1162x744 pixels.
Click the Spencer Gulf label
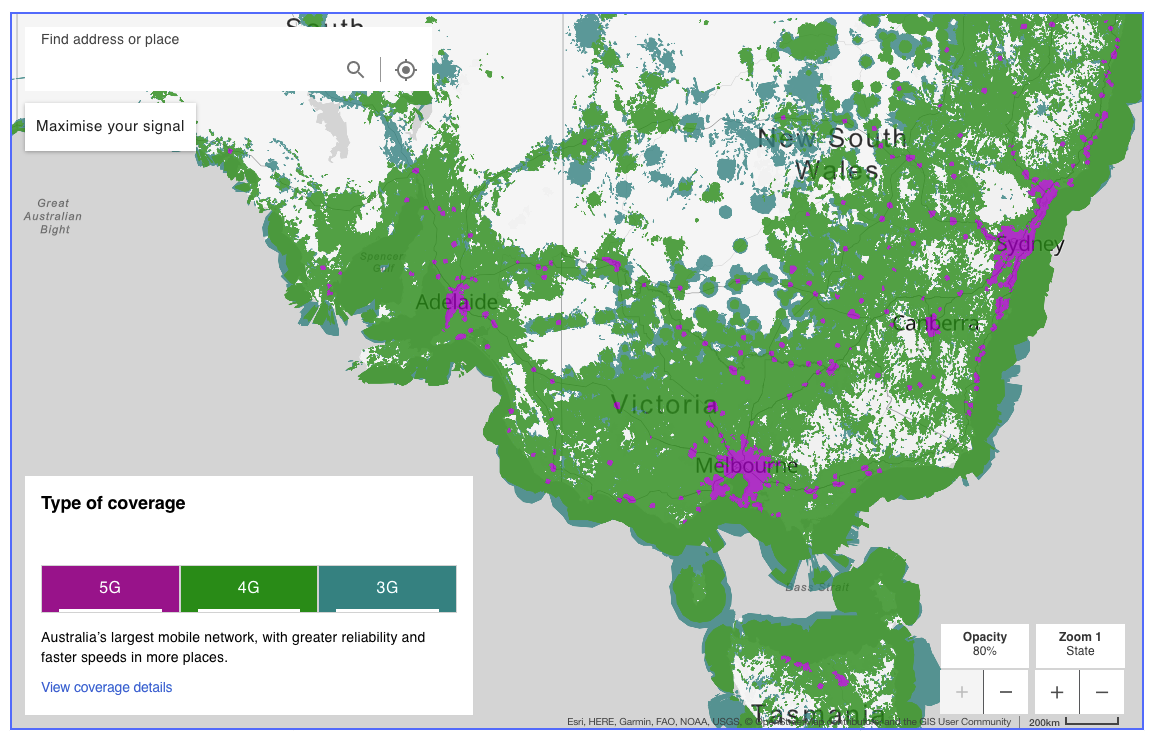point(382,262)
